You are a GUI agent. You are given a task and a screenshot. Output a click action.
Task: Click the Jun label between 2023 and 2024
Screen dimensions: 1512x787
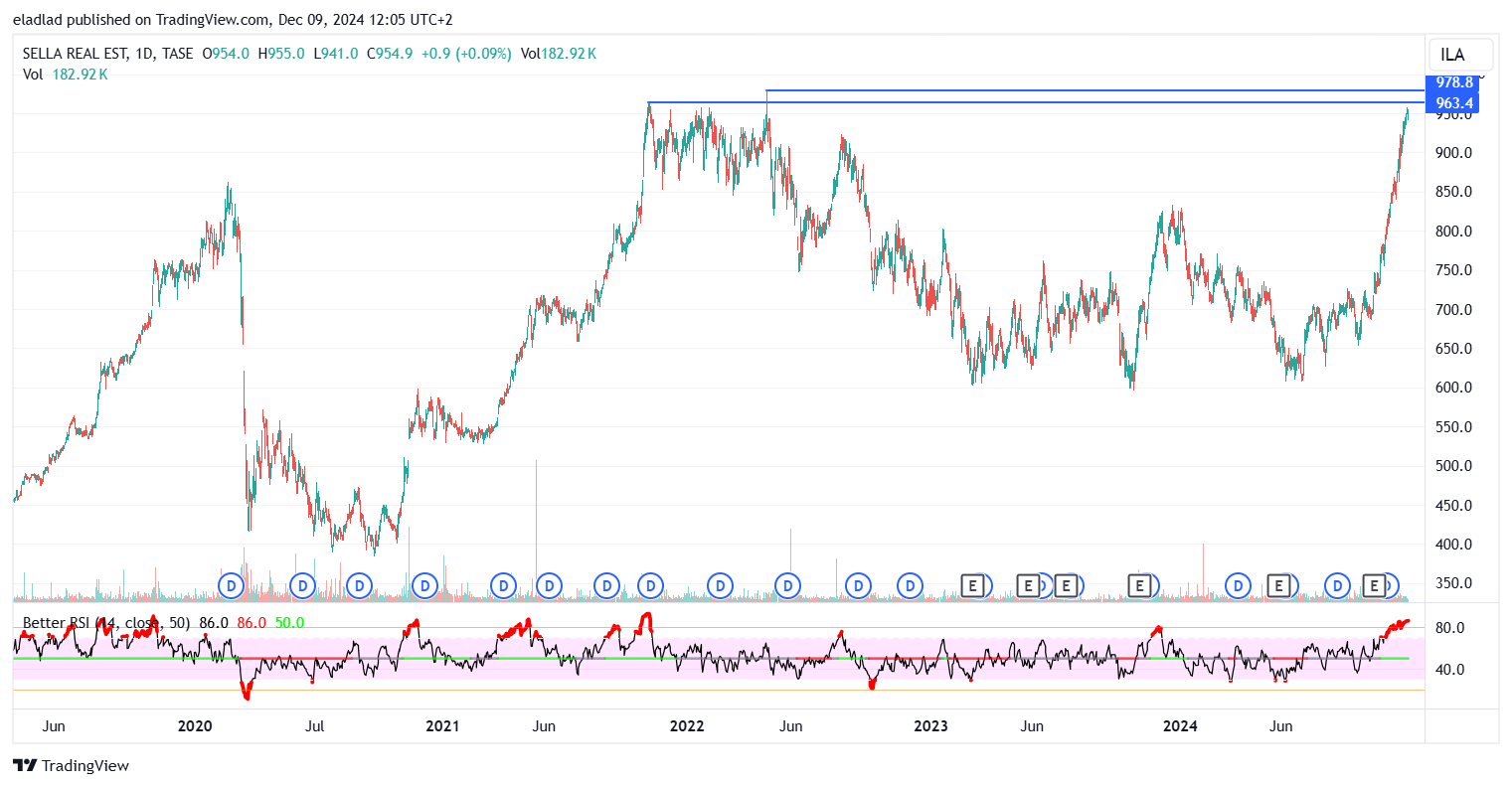(x=1032, y=726)
